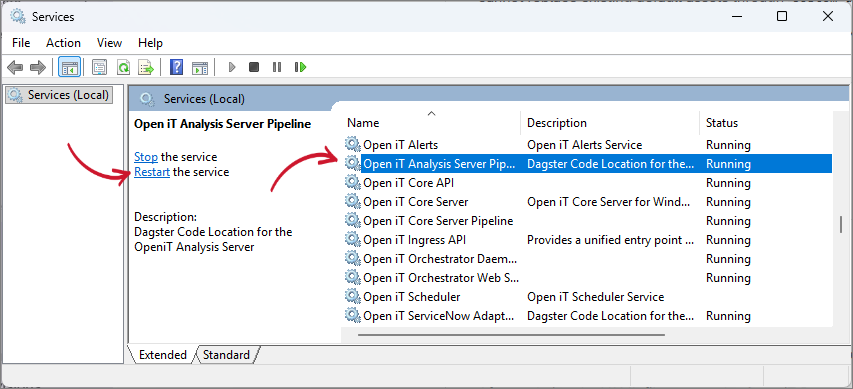Switch to the Extended tab
The height and width of the screenshot is (389, 853).
[162, 355]
